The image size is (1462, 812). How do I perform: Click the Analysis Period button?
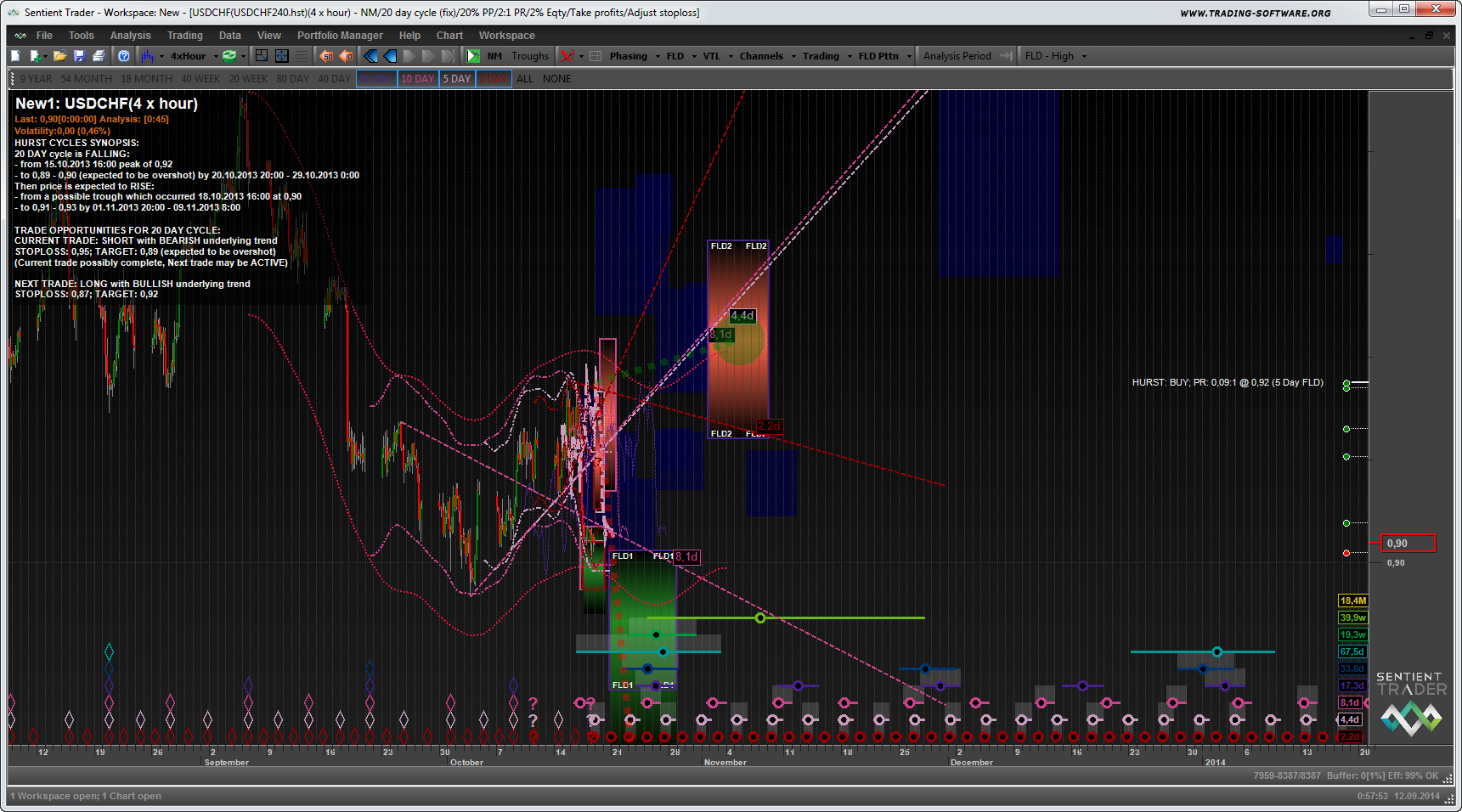tap(957, 56)
